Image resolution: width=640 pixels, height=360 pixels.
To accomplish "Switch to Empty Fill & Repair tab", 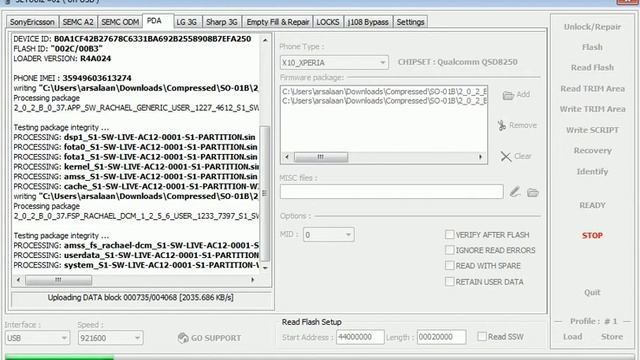I will (x=278, y=22).
